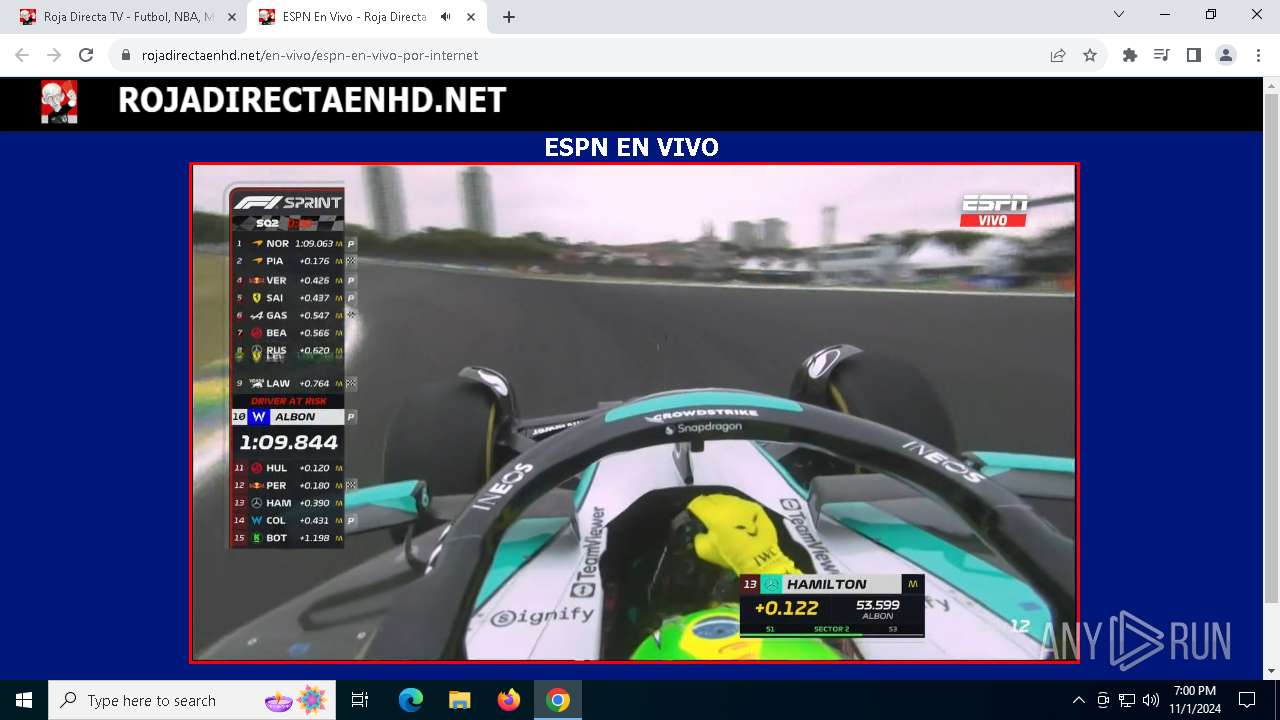The width and height of the screenshot is (1280, 720).
Task: Open the Chrome extensions puzzle icon
Action: point(1130,55)
